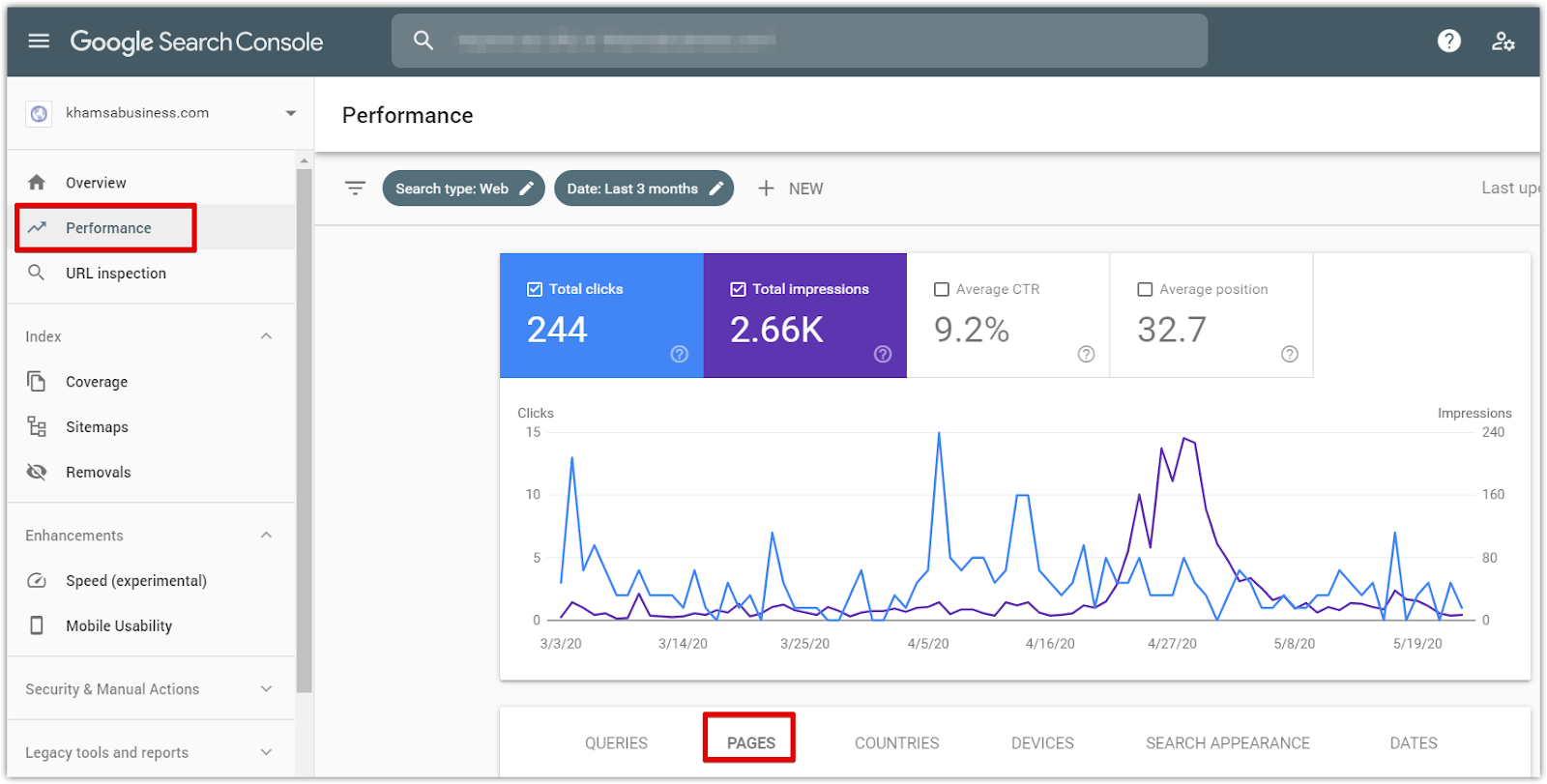The height and width of the screenshot is (784, 1547).
Task: Edit the Search type pencil icon
Action: 527,189
